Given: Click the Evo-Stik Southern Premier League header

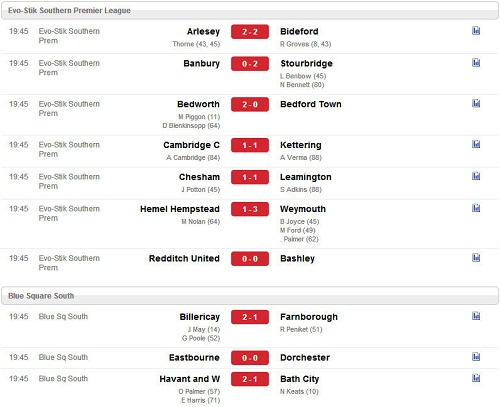Looking at the screenshot, I should click(250, 11).
